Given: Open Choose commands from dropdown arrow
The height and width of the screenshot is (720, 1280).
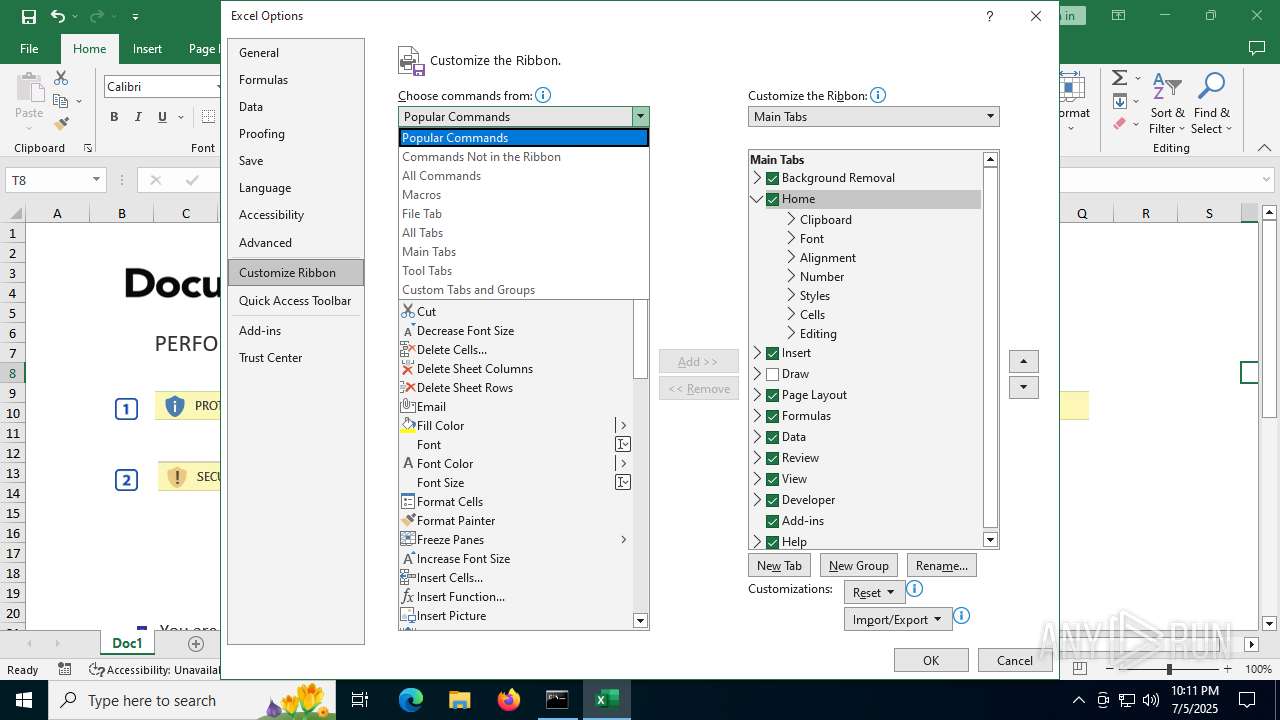Looking at the screenshot, I should (640, 117).
